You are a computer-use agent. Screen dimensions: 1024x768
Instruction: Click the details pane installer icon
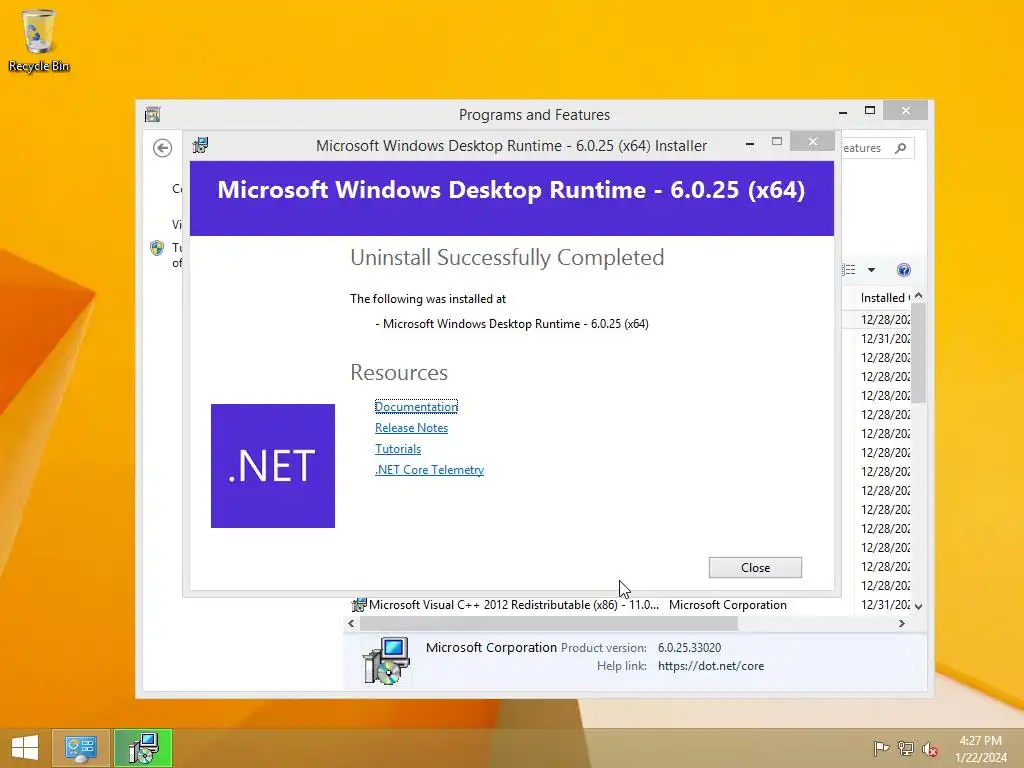tap(386, 660)
